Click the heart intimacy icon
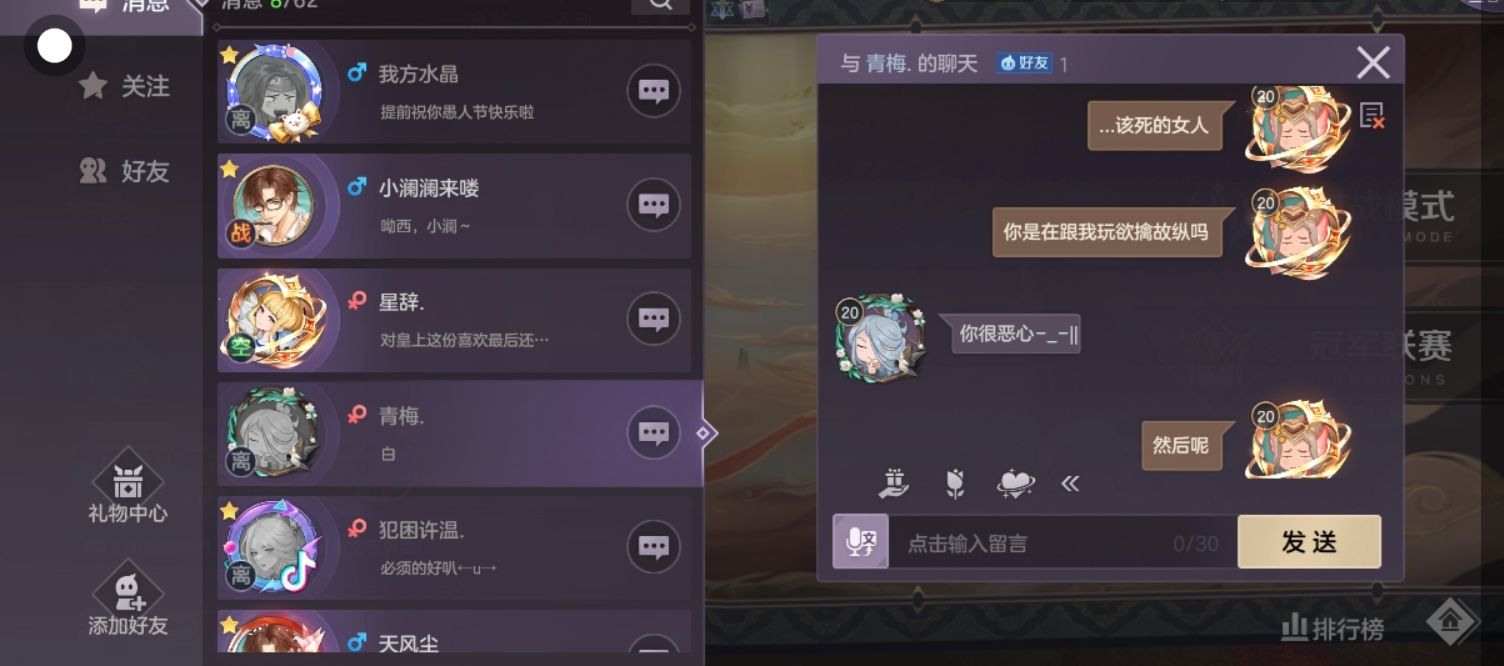 [1016, 484]
